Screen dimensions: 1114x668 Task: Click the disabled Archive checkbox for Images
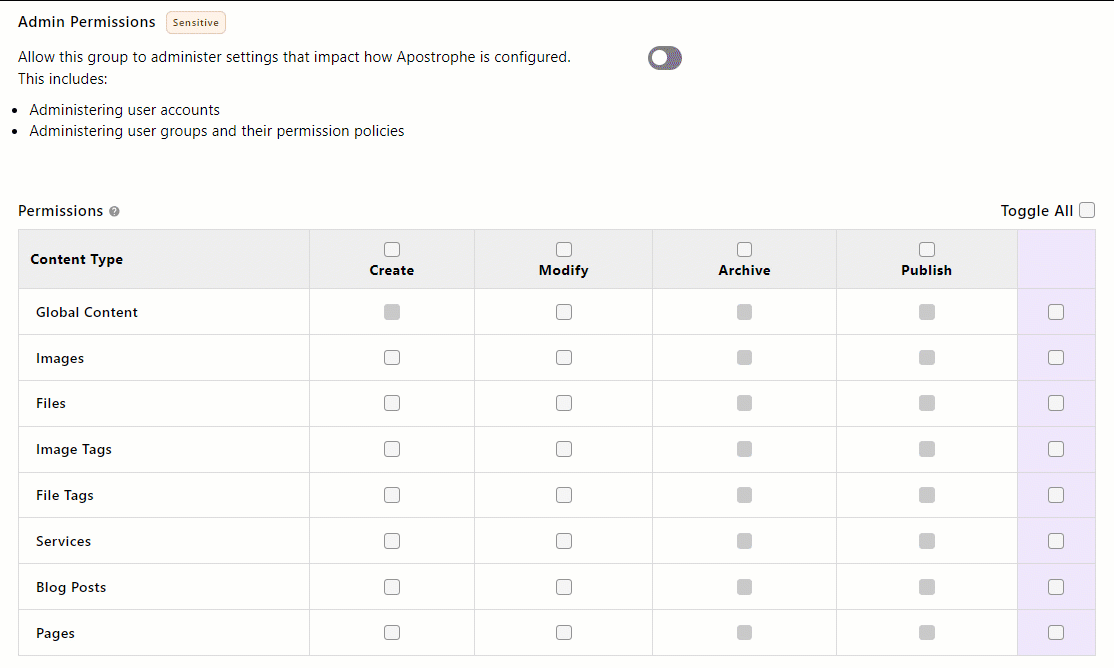click(744, 357)
